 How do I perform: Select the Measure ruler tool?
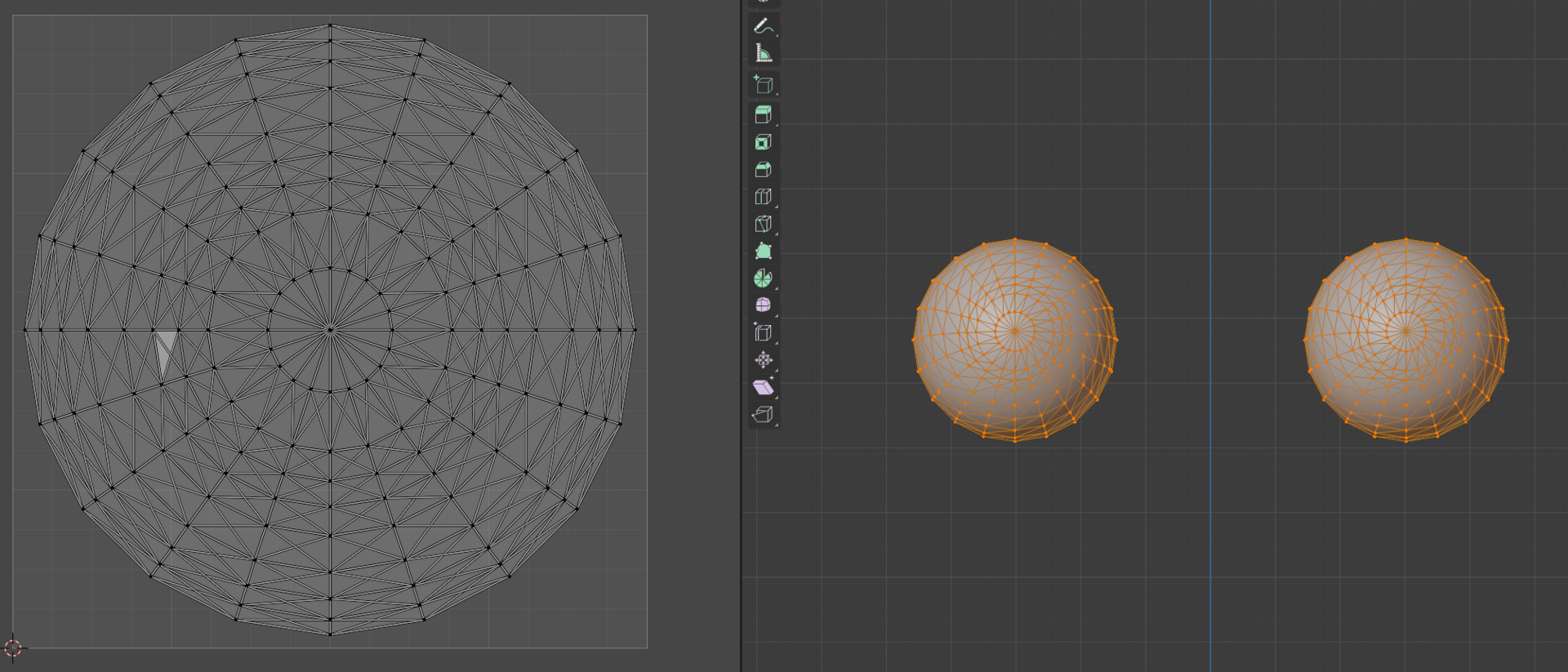point(764,53)
